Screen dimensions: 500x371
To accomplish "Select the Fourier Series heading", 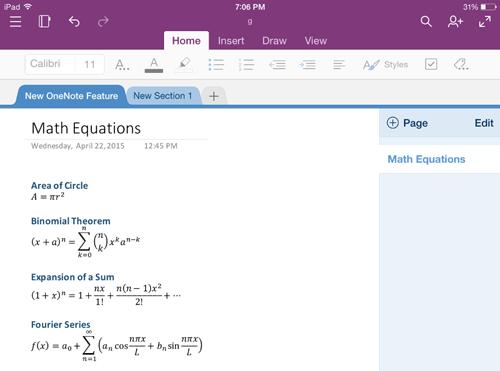I will click(61, 324).
